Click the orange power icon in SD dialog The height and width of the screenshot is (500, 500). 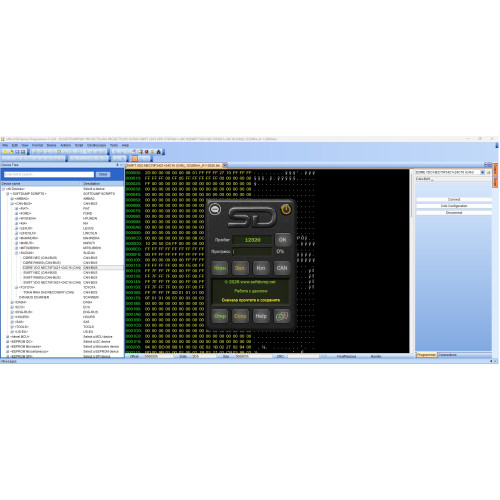click(x=286, y=210)
